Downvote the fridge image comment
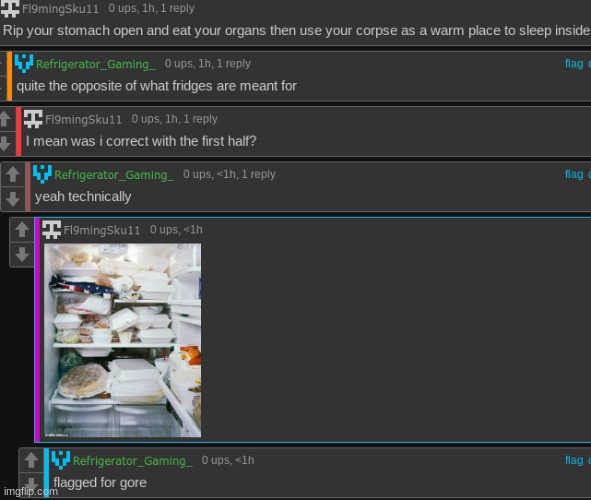 click(22, 254)
